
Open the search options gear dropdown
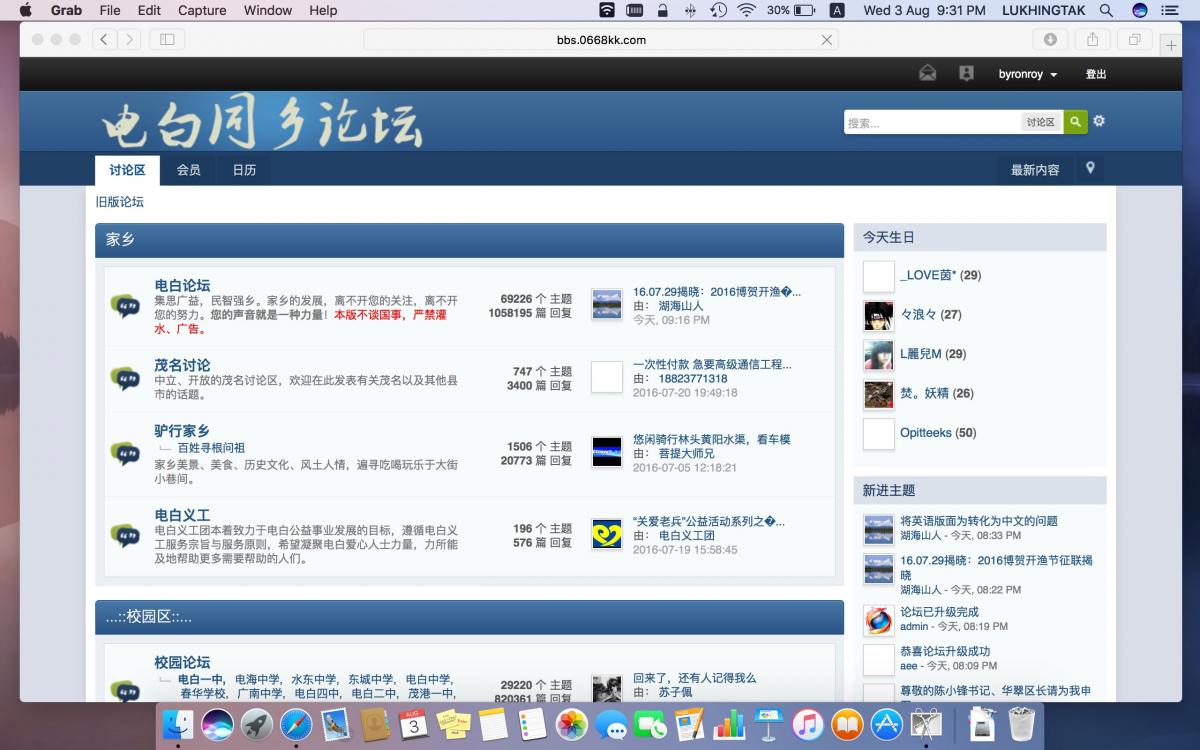click(x=1099, y=121)
